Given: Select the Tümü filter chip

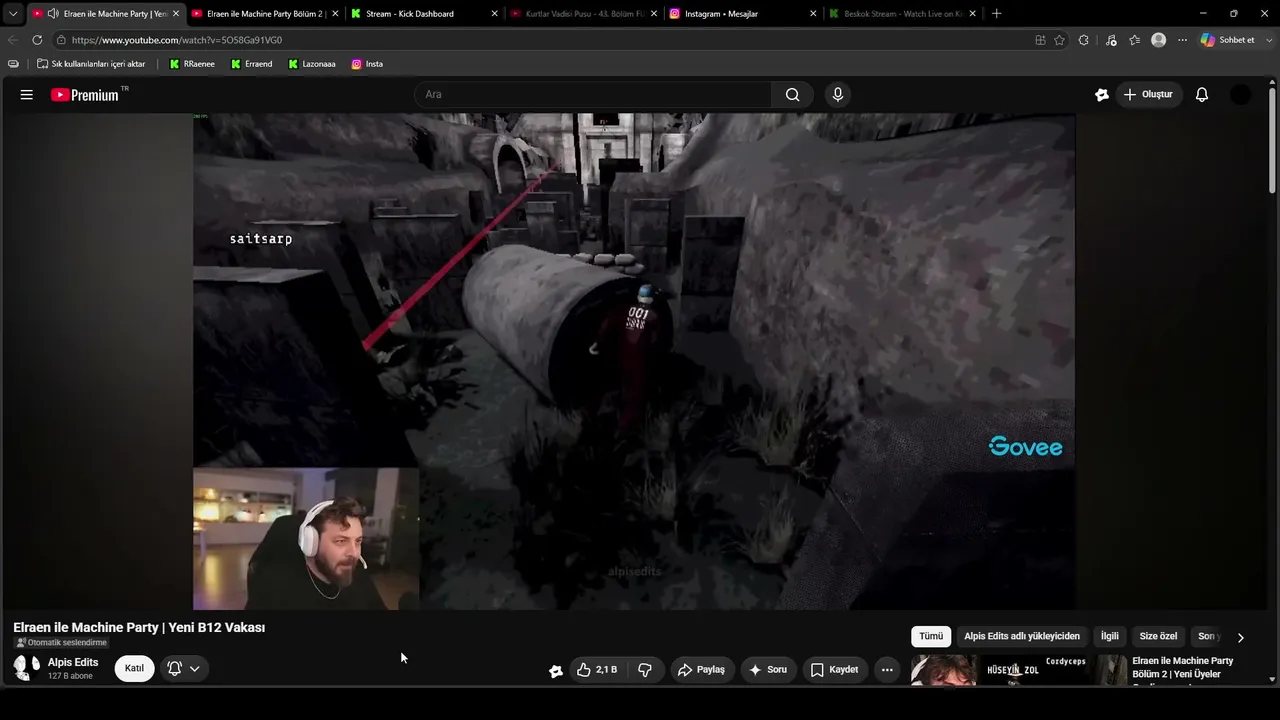Looking at the screenshot, I should [x=931, y=636].
